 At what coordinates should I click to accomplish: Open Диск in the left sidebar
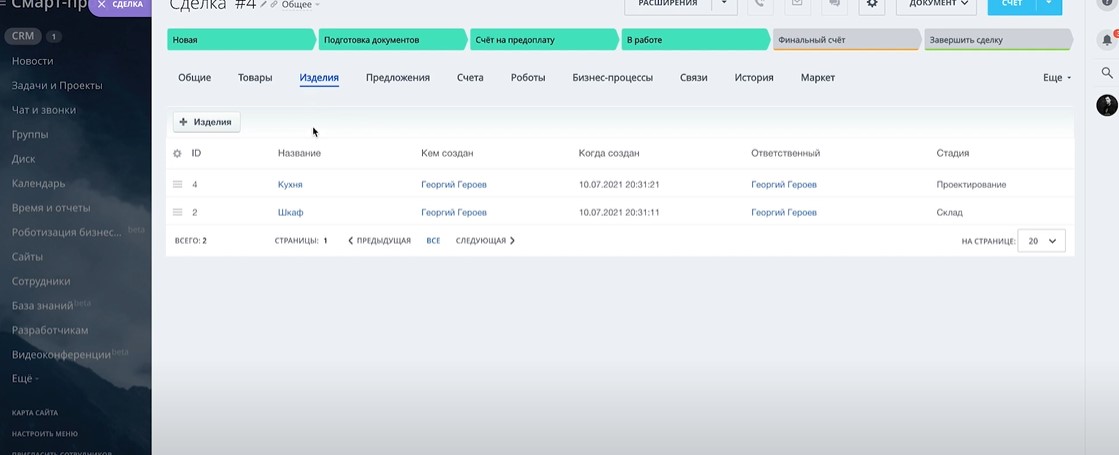pos(24,159)
